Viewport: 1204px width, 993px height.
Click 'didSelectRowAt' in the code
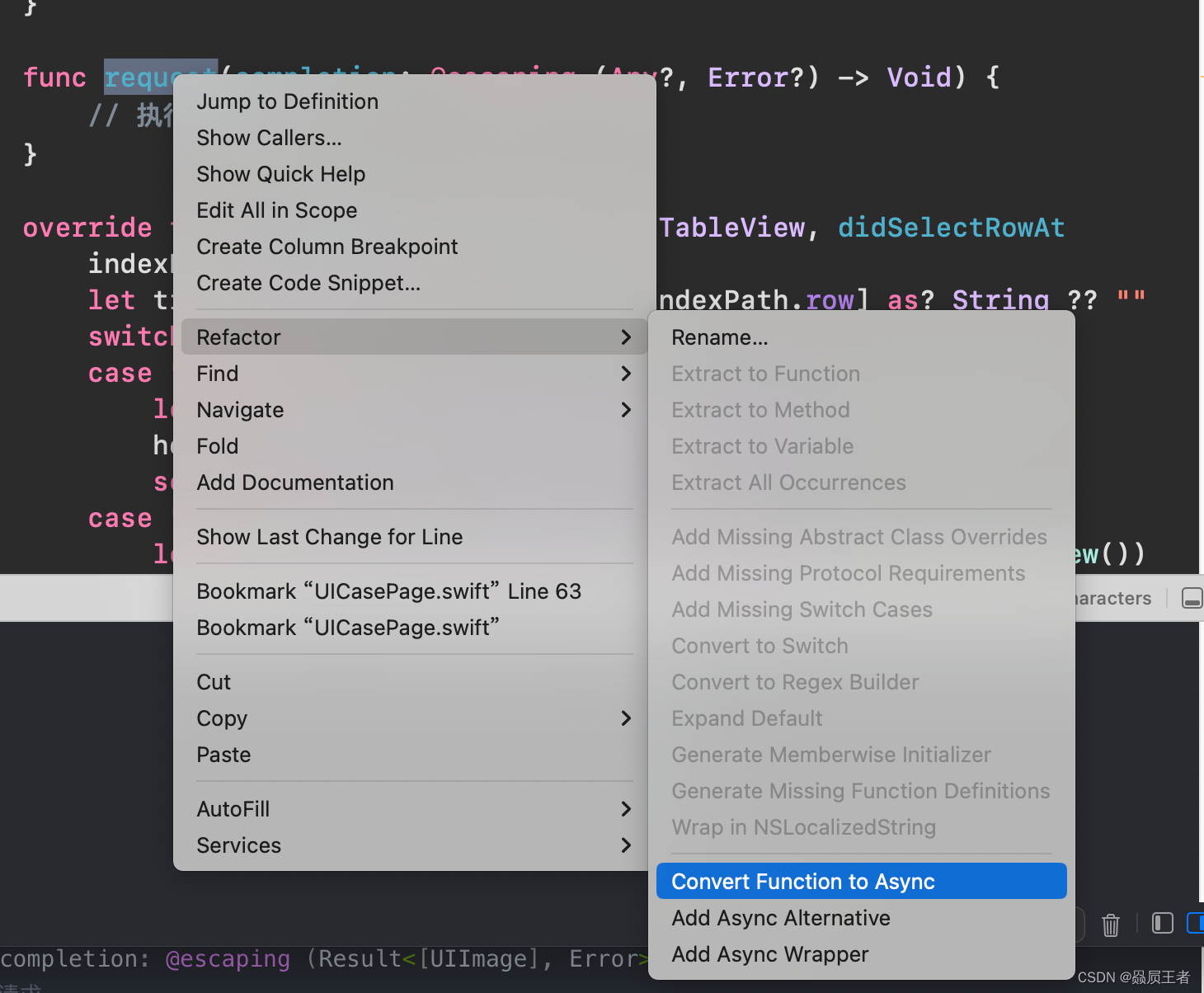point(952,228)
